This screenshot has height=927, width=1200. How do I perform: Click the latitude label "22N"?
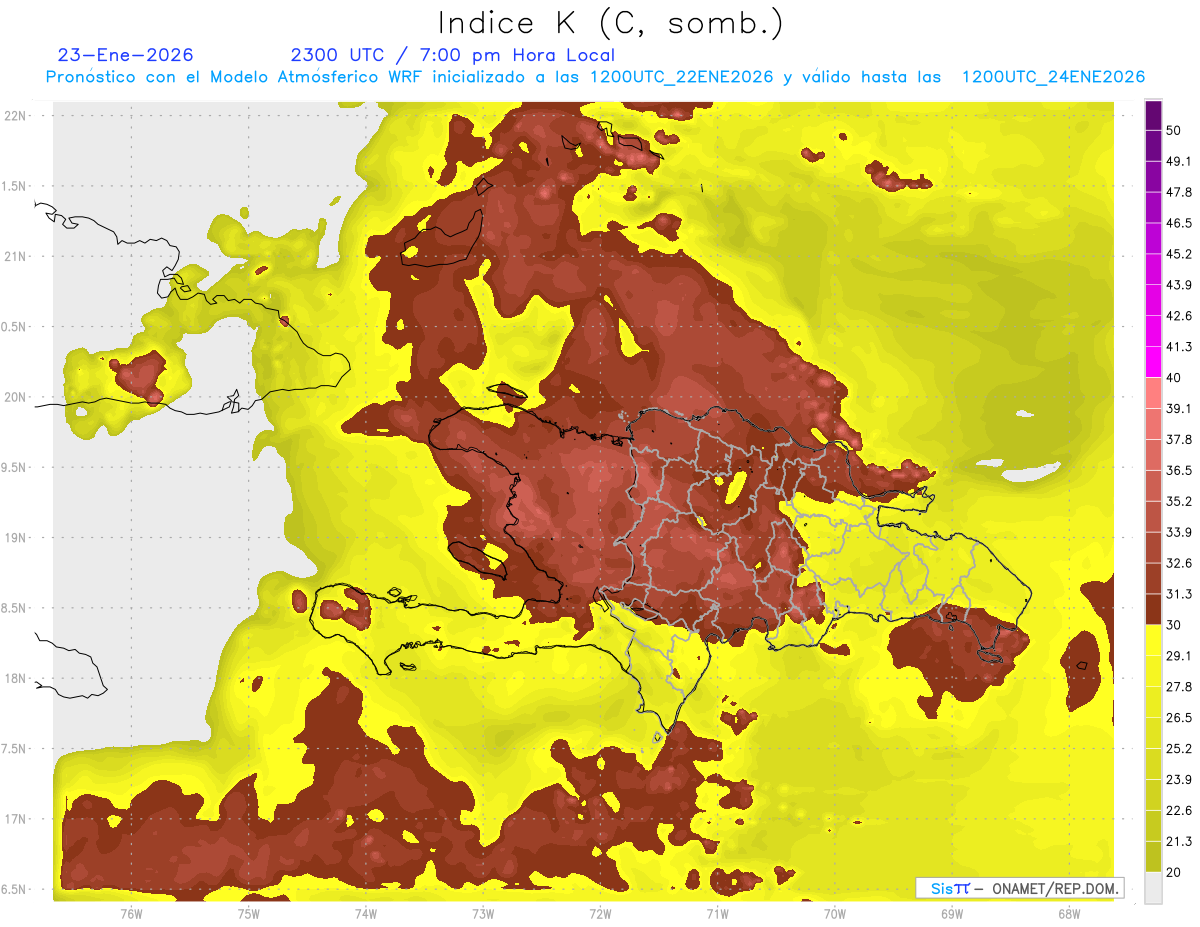click(x=14, y=116)
